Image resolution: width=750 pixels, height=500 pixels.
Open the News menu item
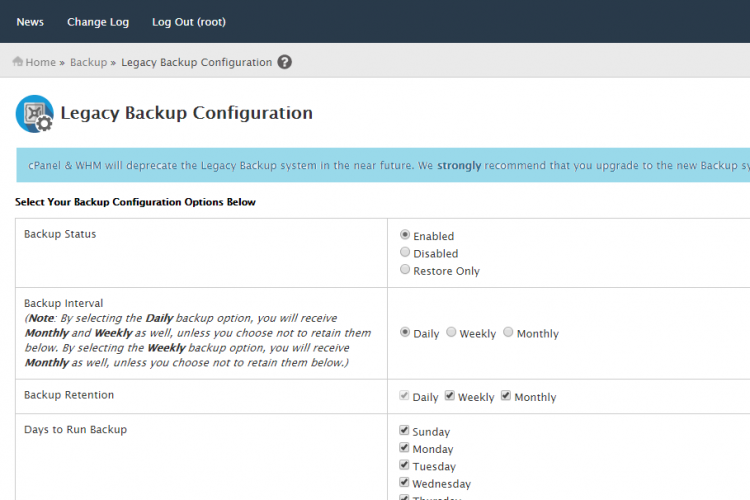click(30, 22)
